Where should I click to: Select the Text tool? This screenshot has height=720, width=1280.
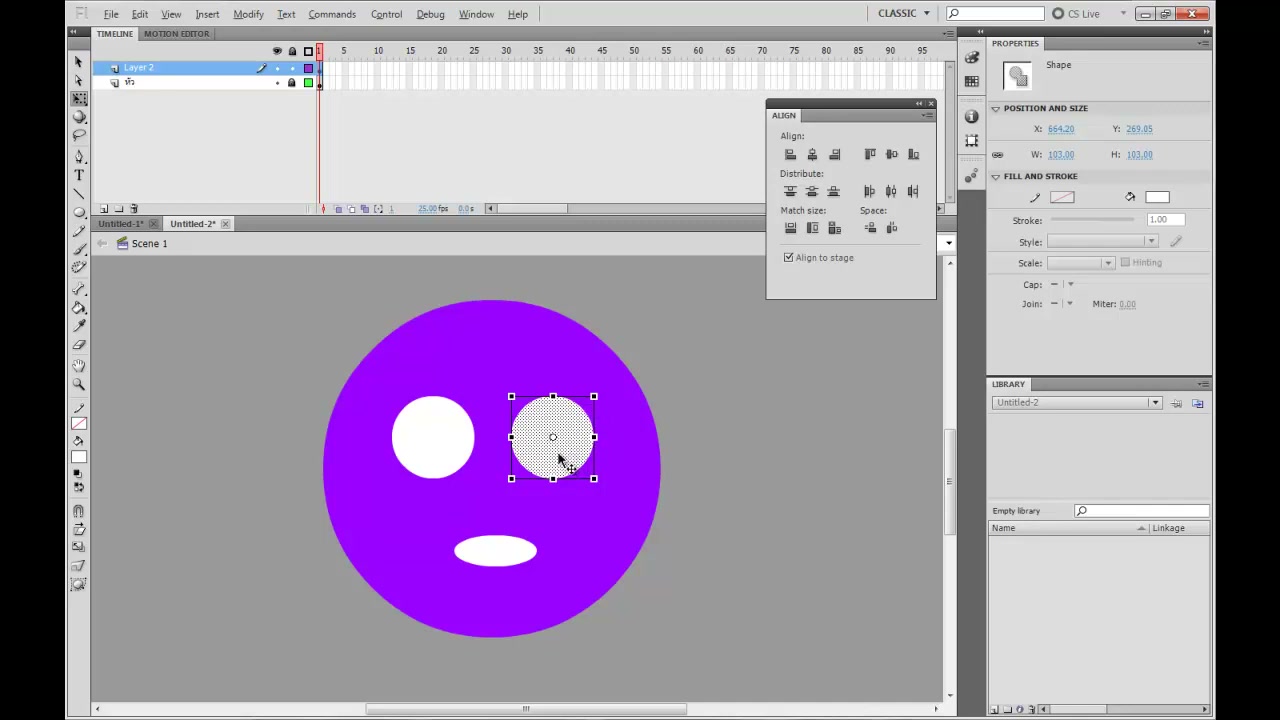click(x=79, y=176)
